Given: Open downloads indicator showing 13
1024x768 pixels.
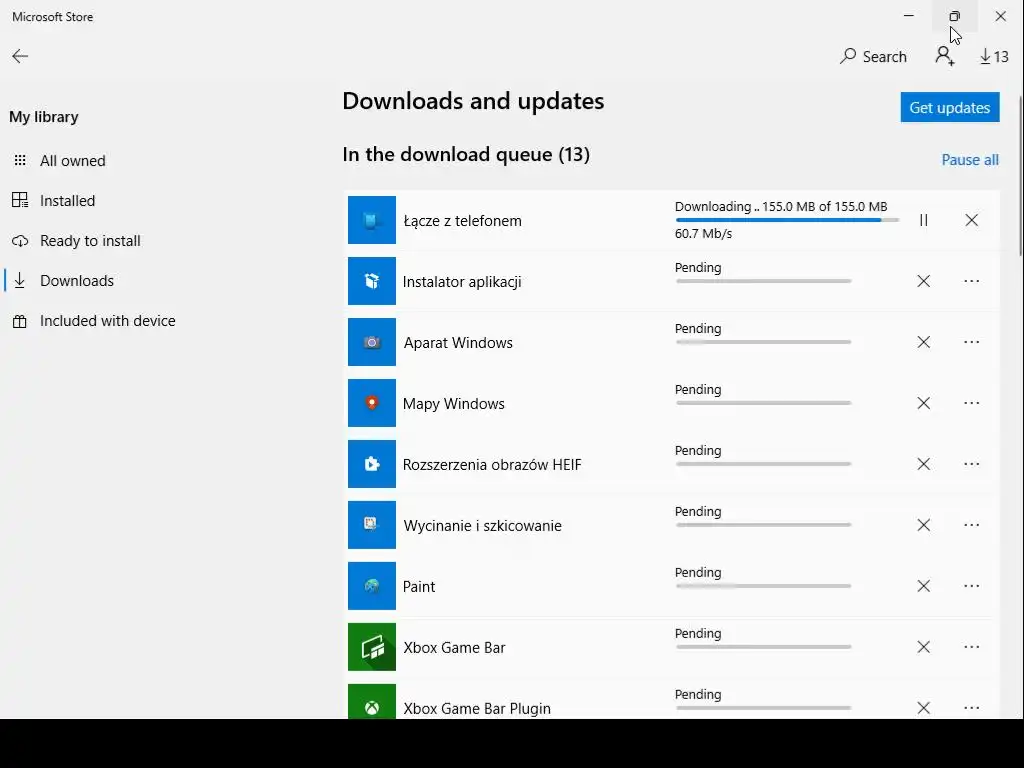Looking at the screenshot, I should click(x=994, y=57).
